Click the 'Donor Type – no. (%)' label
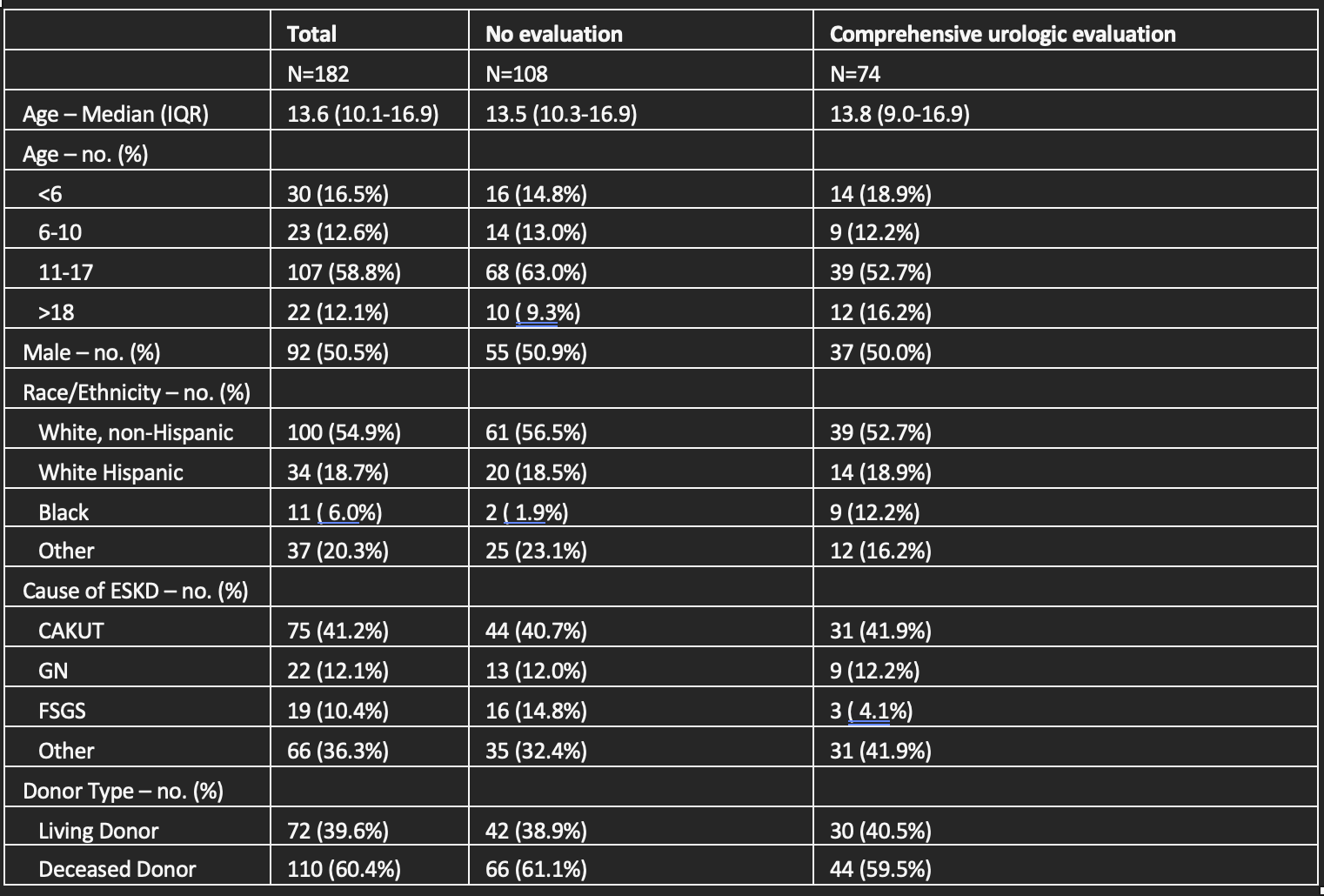Viewport: 1324px width, 896px height. point(123,791)
